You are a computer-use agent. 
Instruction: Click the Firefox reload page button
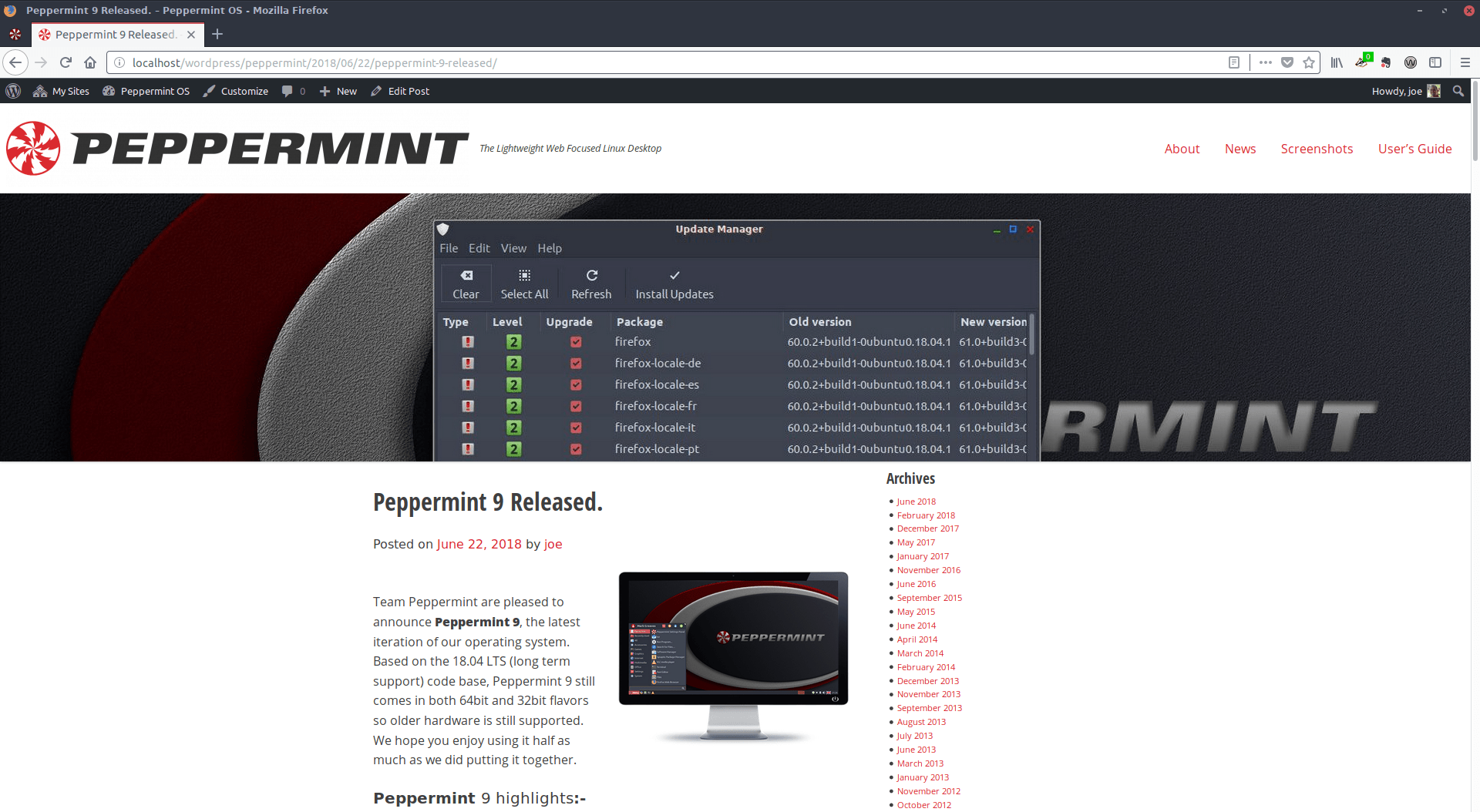click(66, 62)
